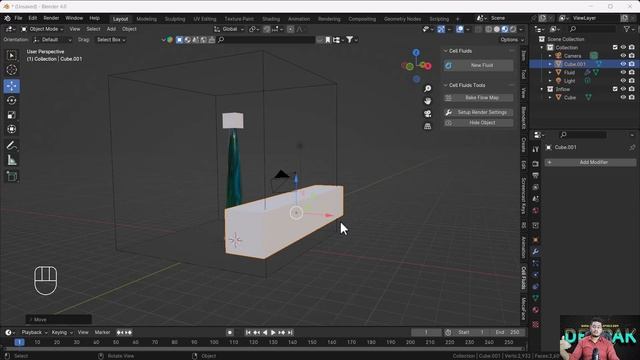
Task: Uncheck the Collection exclude checkbox in outliner
Action: (615, 47)
